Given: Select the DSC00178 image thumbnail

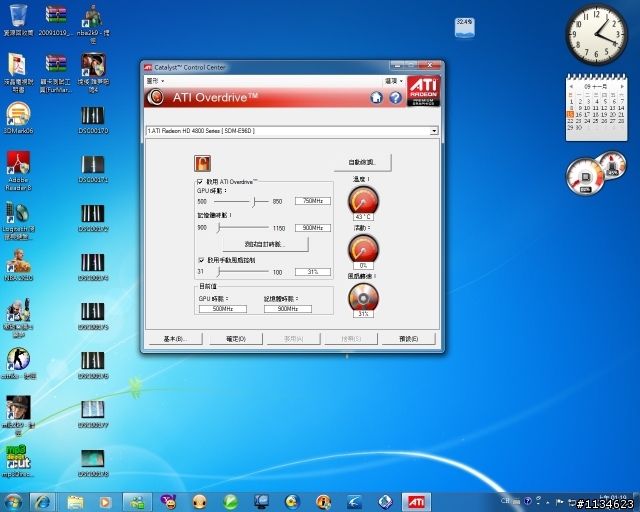Looking at the screenshot, I should tap(93, 463).
